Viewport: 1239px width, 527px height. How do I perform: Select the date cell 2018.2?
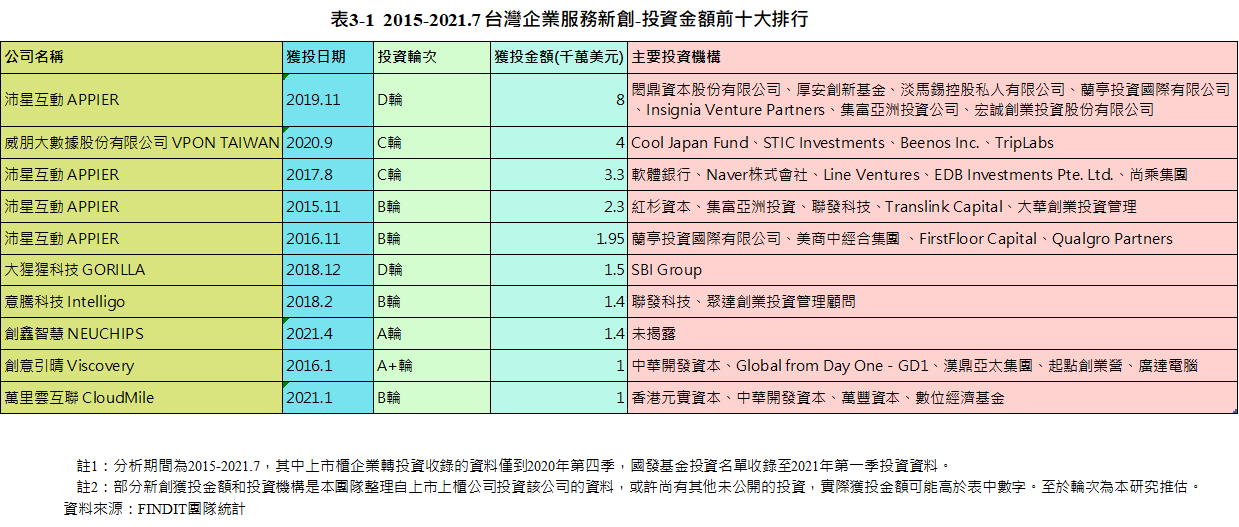point(329,302)
